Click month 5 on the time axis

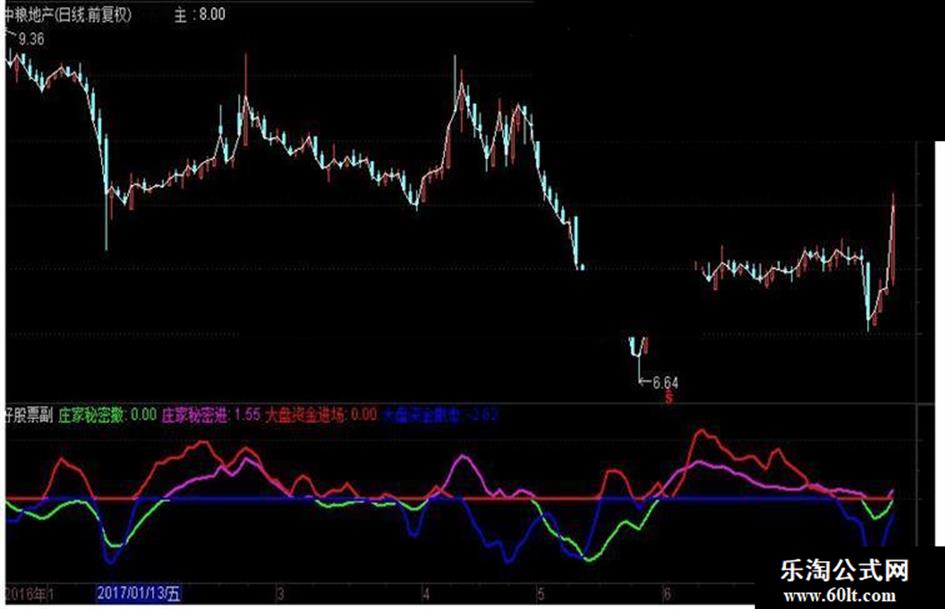click(x=541, y=594)
